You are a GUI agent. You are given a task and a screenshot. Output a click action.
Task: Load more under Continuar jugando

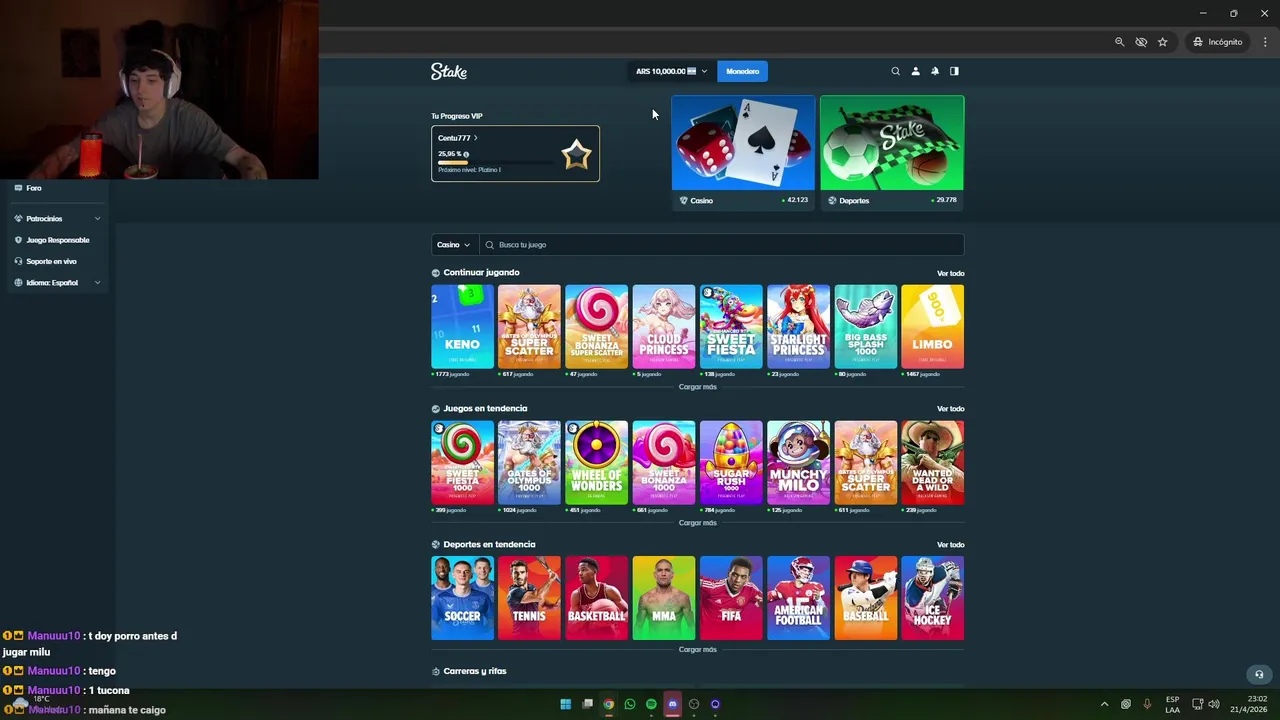click(x=698, y=387)
